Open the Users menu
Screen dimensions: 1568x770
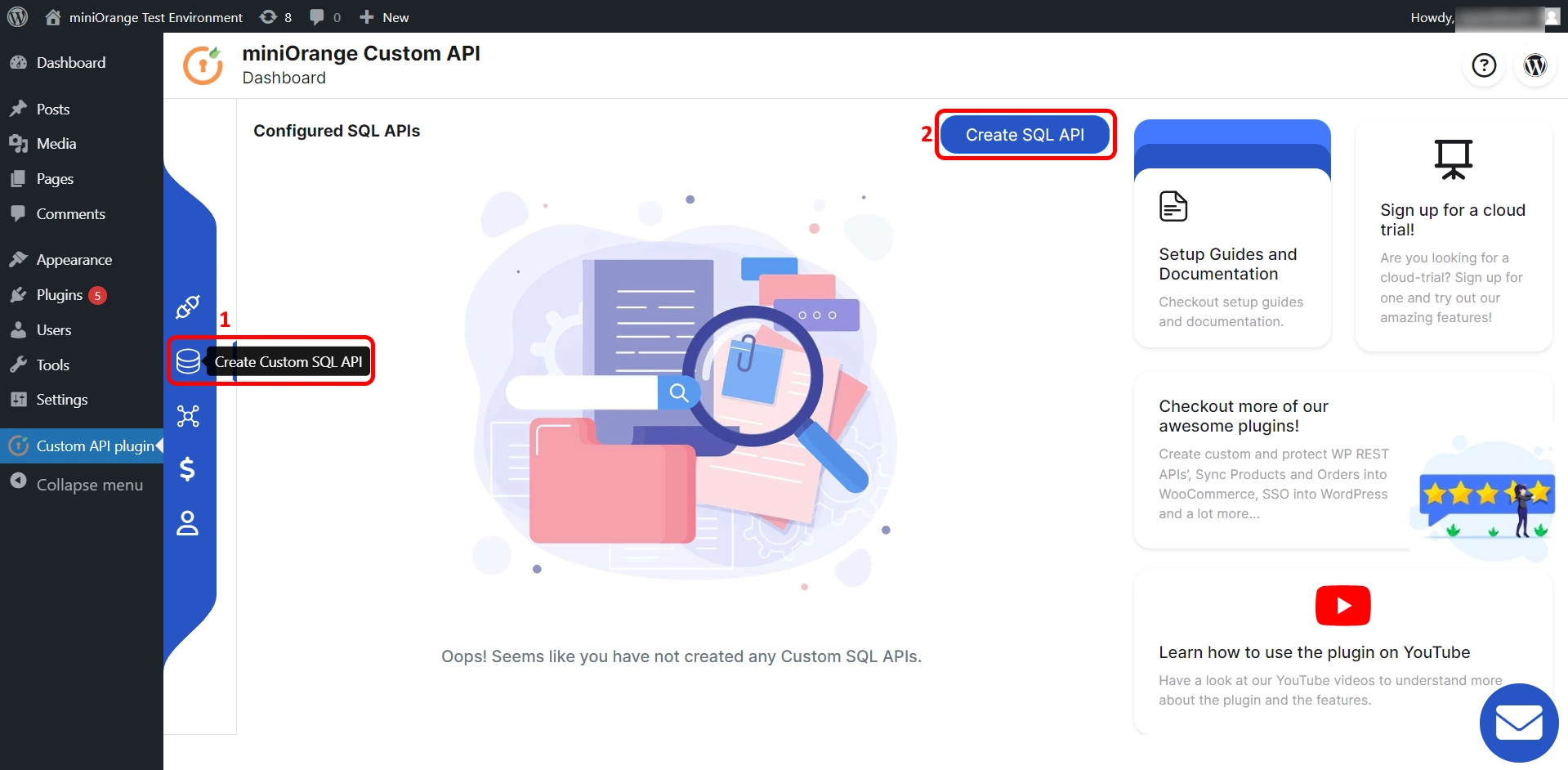[x=82, y=330]
